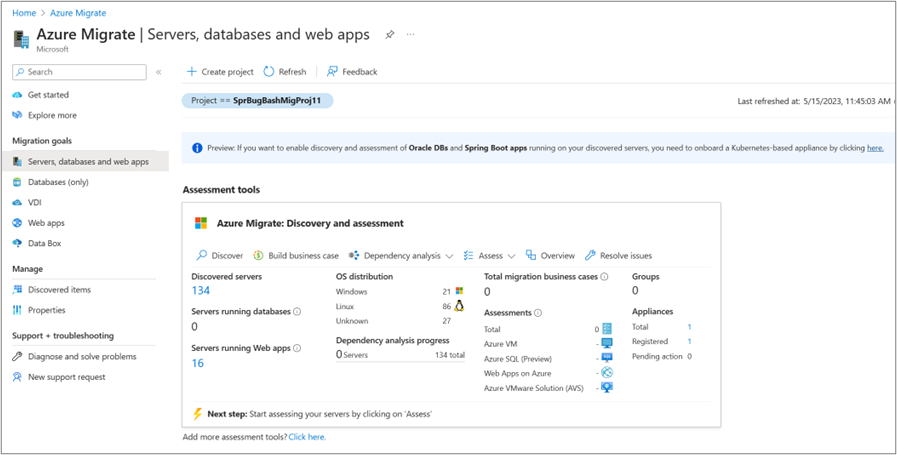Open the 16 servers running web apps link
The height and width of the screenshot is (455, 897).
coord(197,363)
